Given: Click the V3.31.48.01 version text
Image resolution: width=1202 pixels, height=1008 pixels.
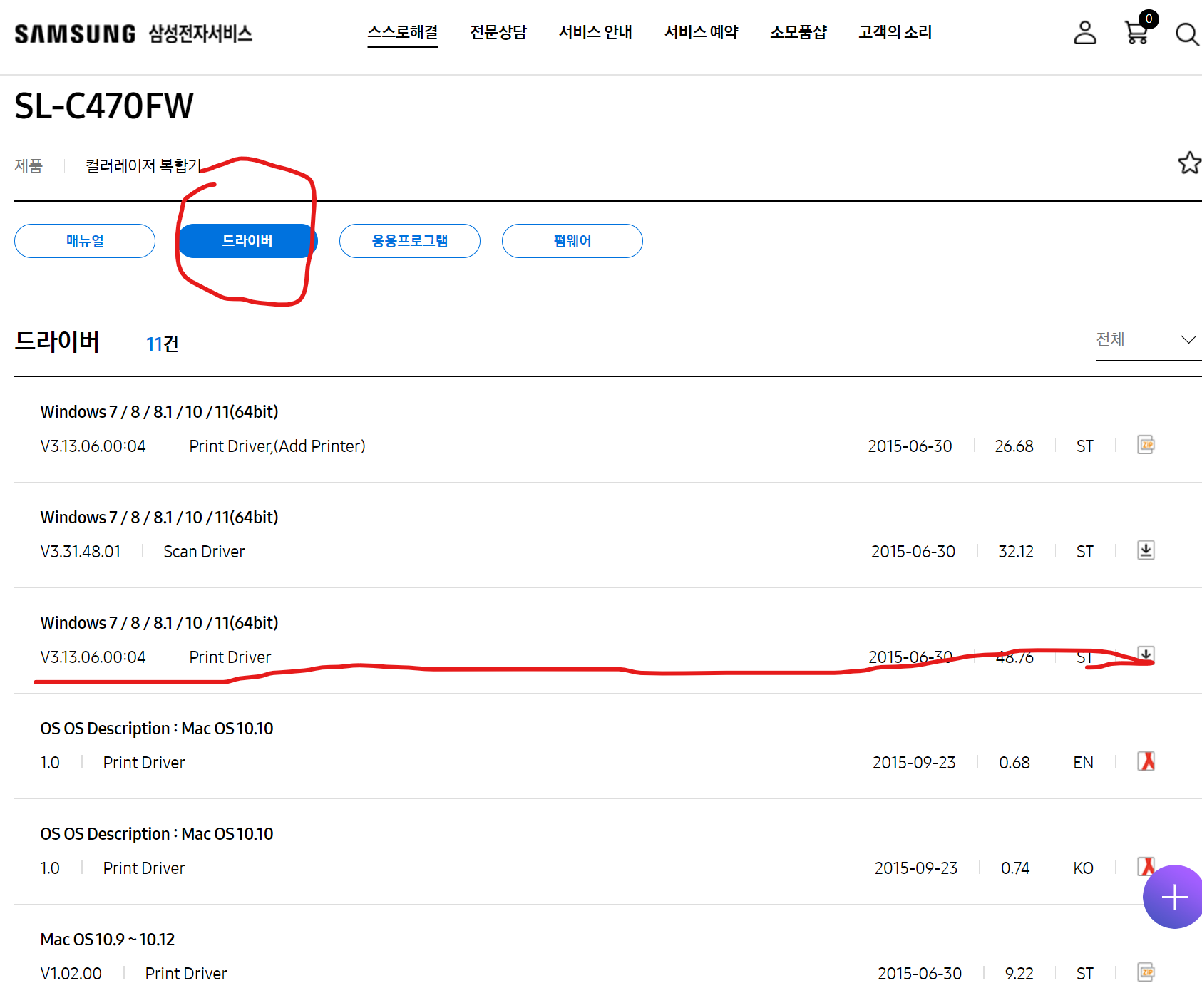Looking at the screenshot, I should 81,552.
